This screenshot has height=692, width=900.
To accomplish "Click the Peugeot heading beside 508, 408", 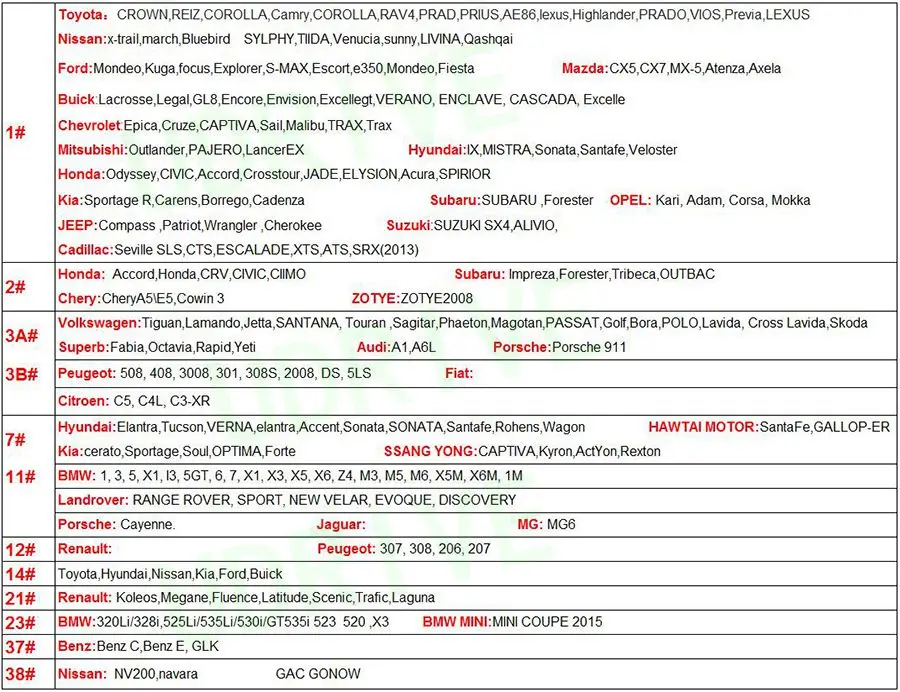I will click(87, 373).
